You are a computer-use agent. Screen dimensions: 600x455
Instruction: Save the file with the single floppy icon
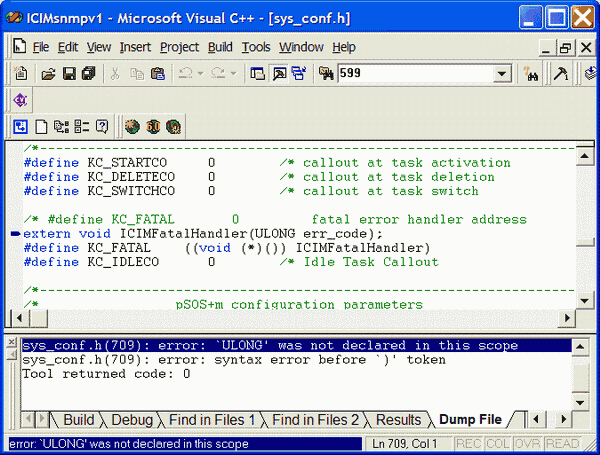point(69,73)
